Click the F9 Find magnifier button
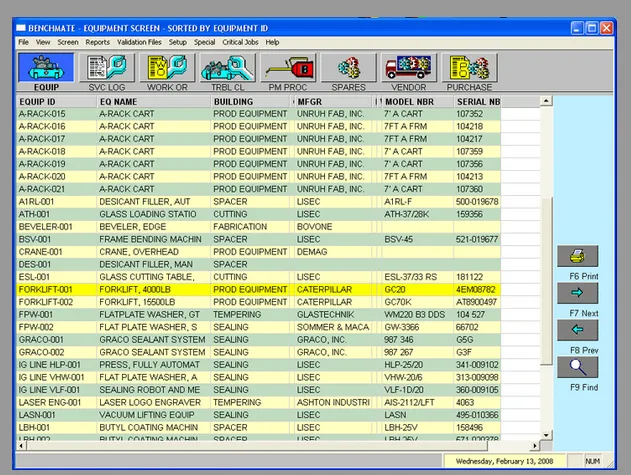 pyautogui.click(x=577, y=367)
